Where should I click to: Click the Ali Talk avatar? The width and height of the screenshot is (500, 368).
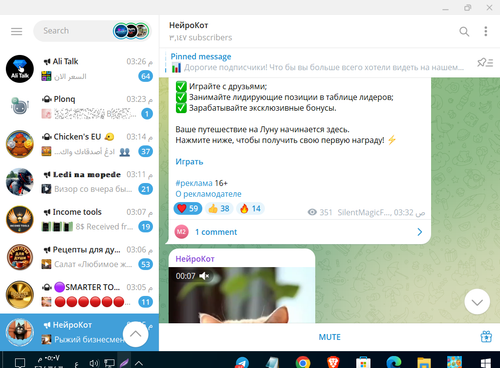pyautogui.click(x=20, y=69)
